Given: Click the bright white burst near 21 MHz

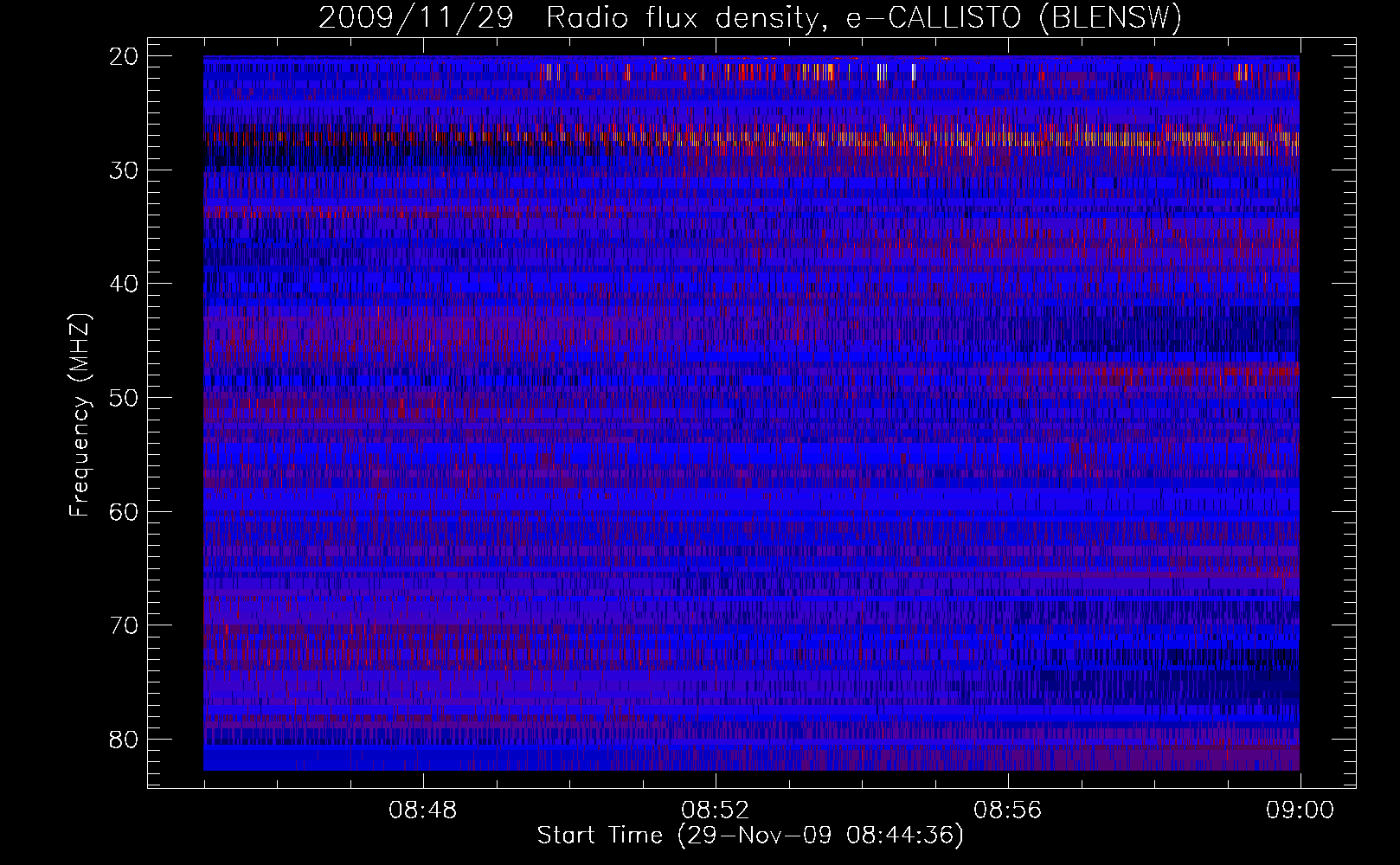Looking at the screenshot, I should pos(882,72).
